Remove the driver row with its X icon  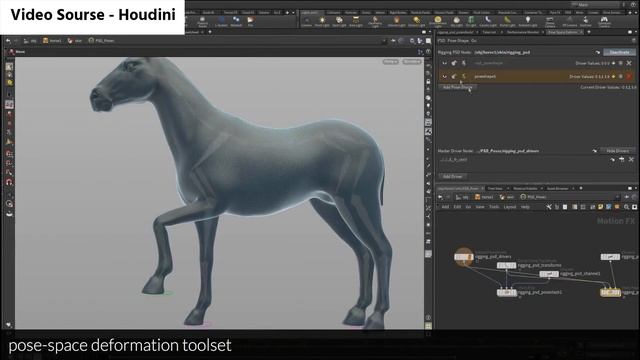[631, 160]
